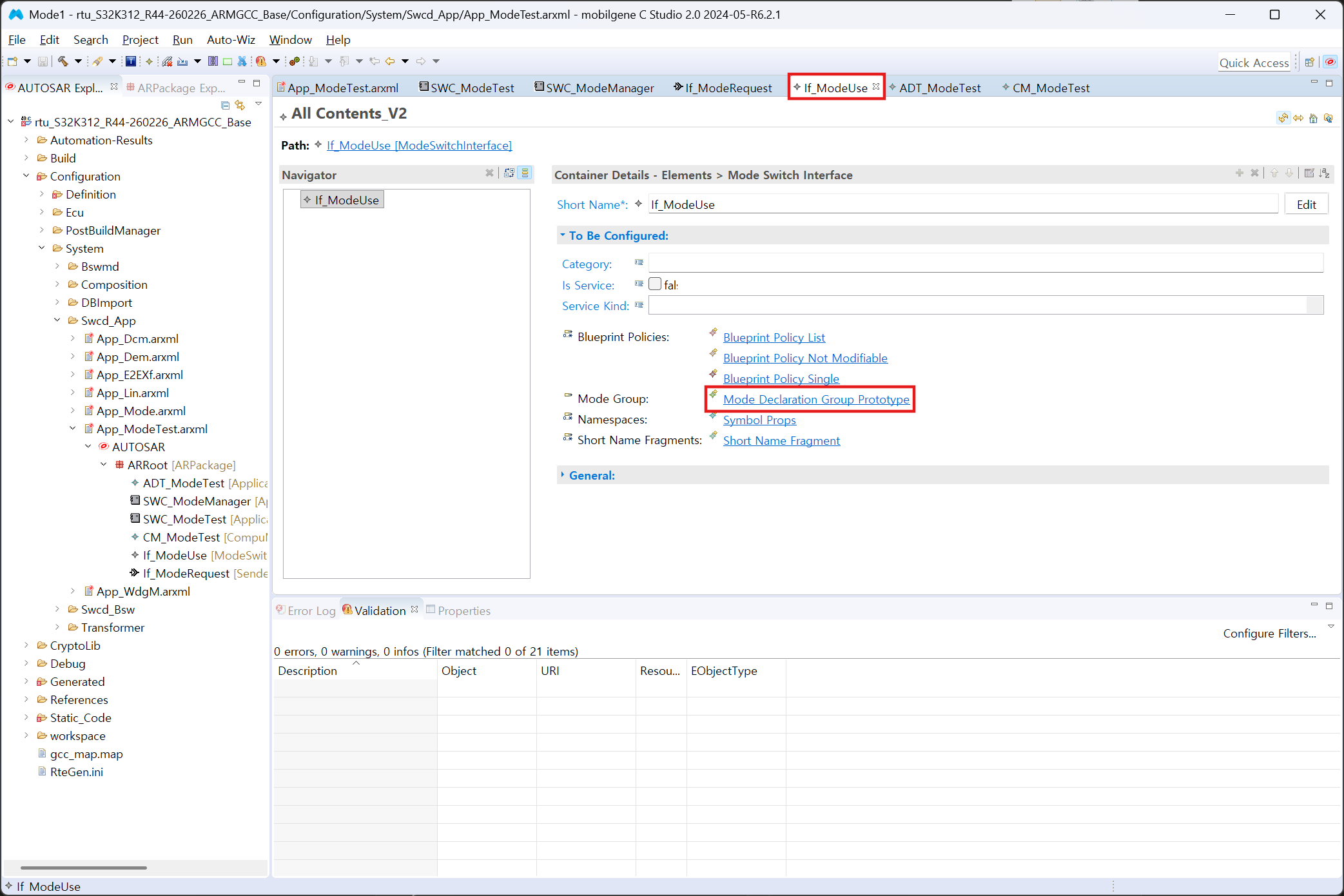Expand the Swcd_Bsw folder

click(57, 609)
